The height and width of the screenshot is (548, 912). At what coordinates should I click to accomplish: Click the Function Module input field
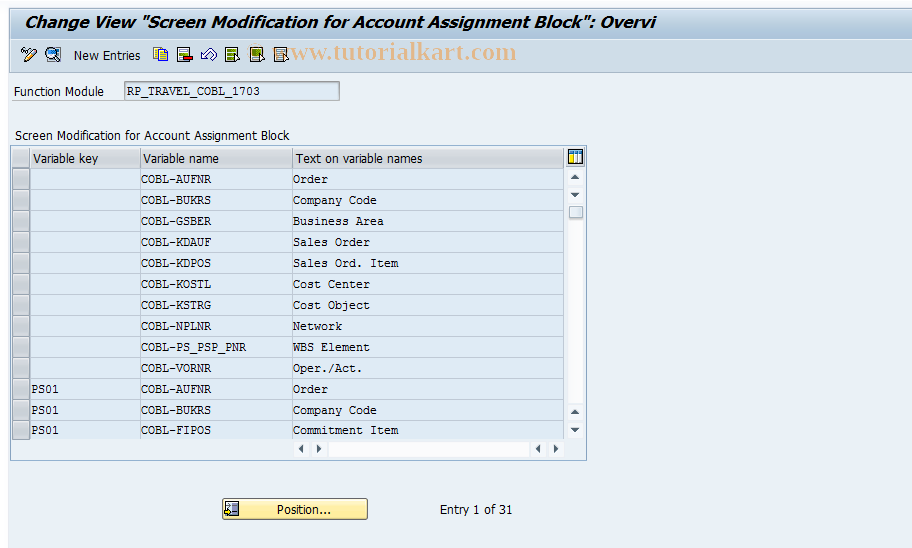[x=231, y=91]
